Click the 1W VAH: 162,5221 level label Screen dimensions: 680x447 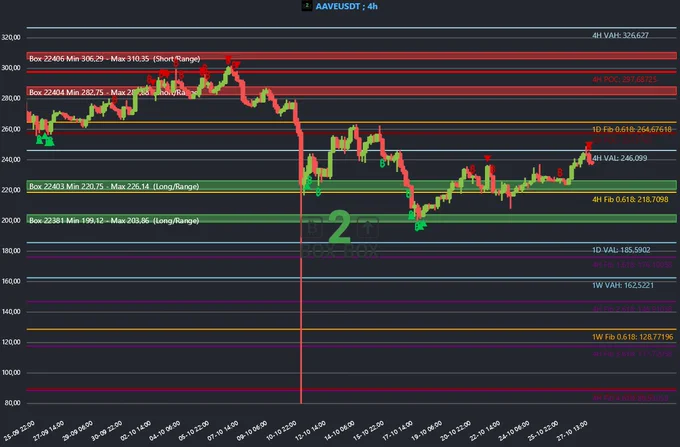[x=623, y=285]
